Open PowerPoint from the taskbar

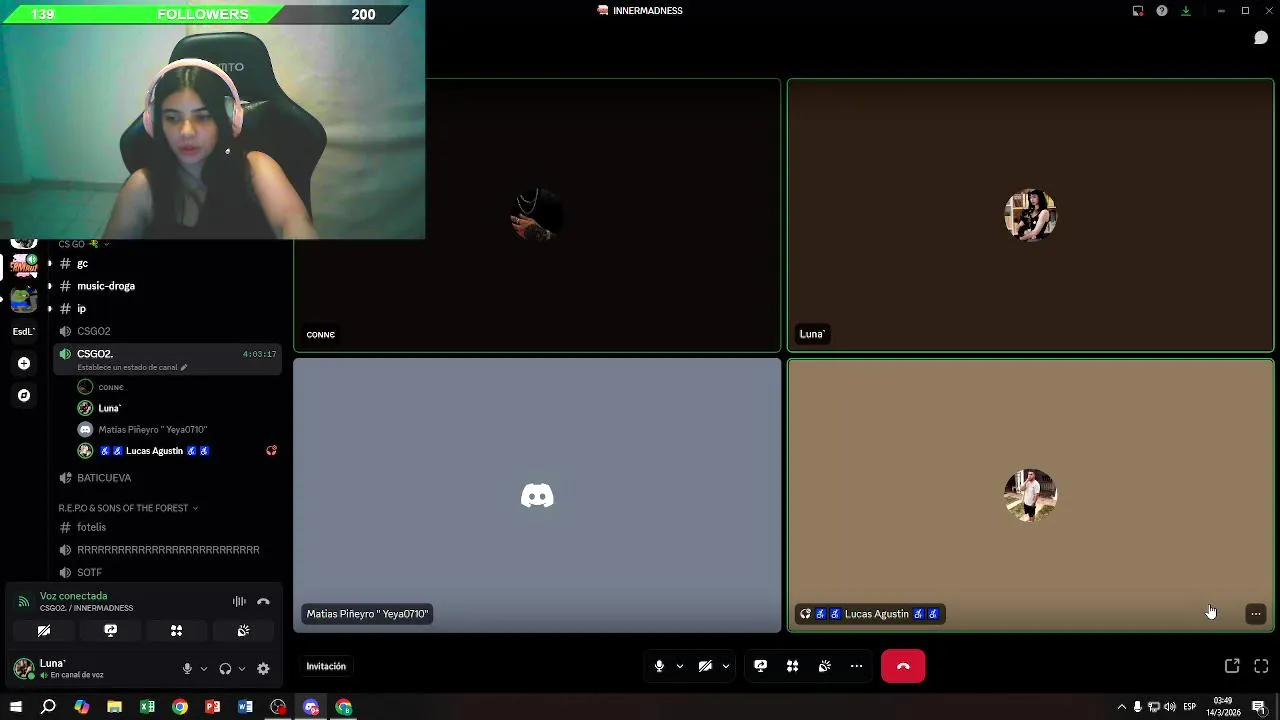click(x=213, y=707)
